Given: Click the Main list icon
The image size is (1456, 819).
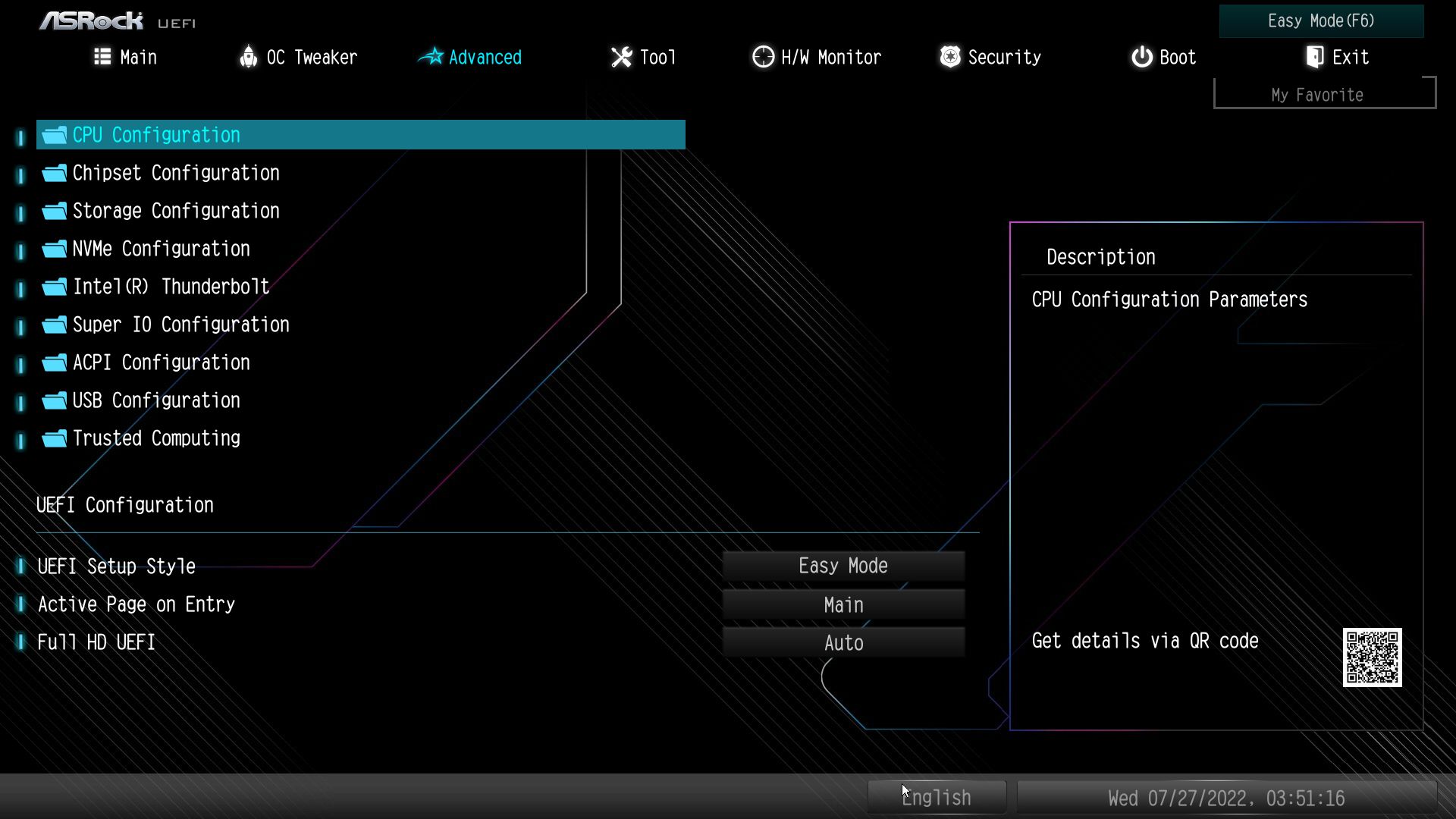Looking at the screenshot, I should (102, 57).
